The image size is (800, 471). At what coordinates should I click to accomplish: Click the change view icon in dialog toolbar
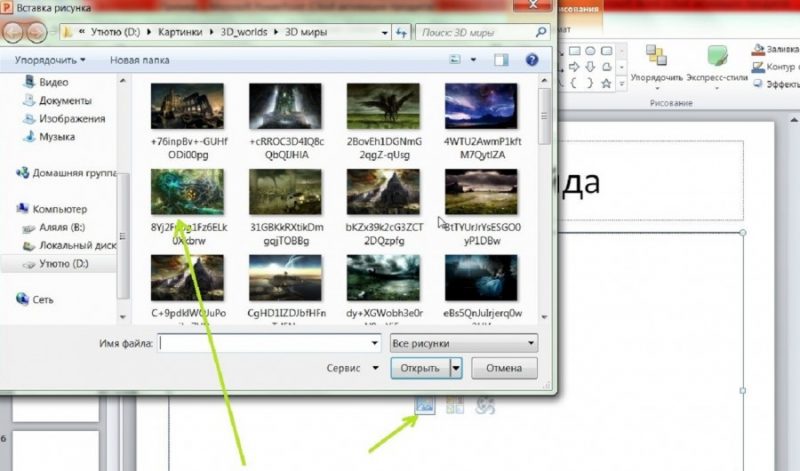coord(456,60)
